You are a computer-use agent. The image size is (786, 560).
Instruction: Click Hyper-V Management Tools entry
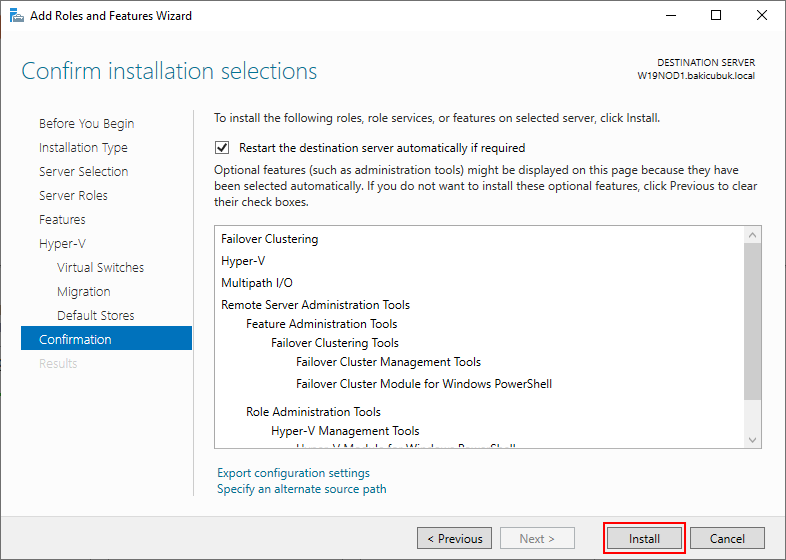345,431
